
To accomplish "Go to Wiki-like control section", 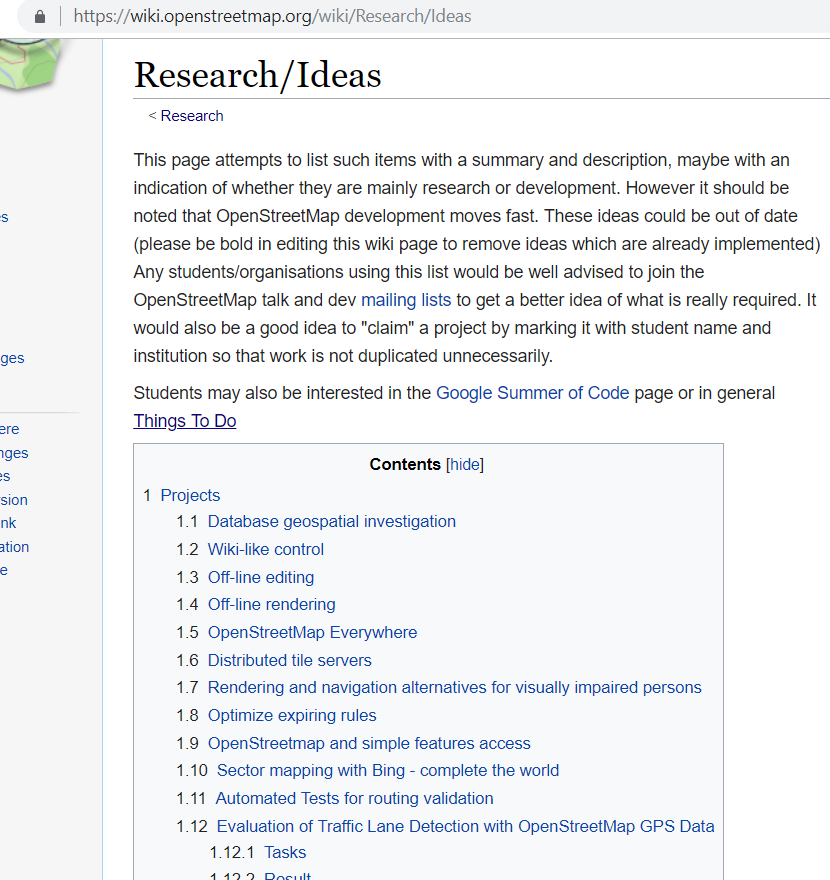I will [x=265, y=549].
